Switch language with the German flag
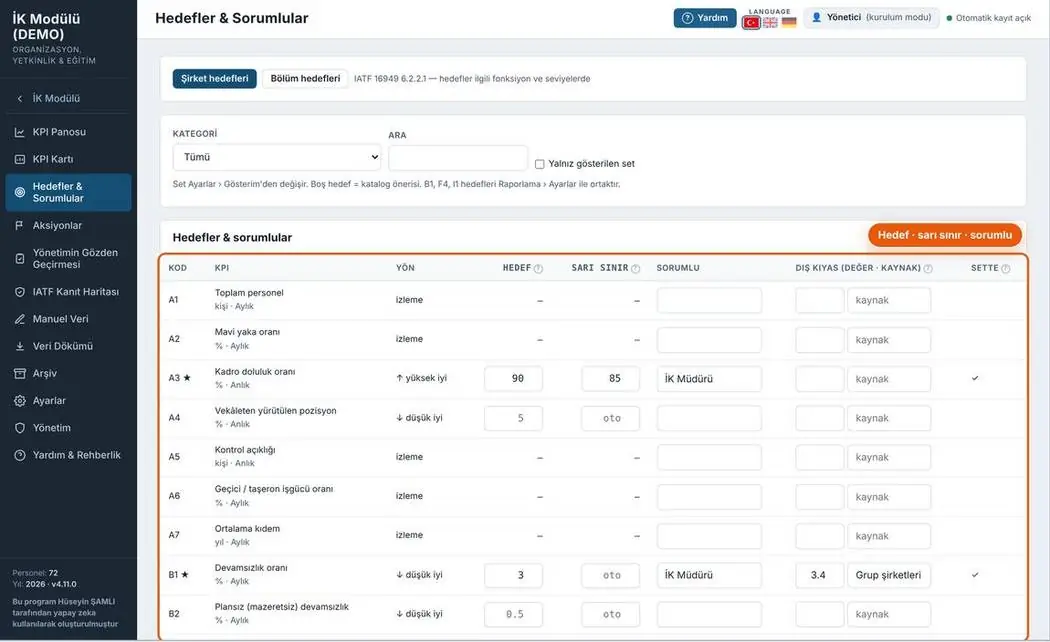This screenshot has height=642, width=1050. click(x=790, y=23)
